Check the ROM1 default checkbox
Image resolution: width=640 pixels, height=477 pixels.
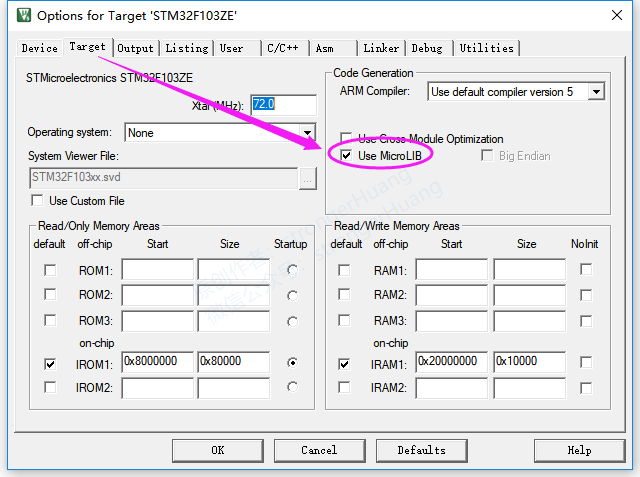click(50, 270)
